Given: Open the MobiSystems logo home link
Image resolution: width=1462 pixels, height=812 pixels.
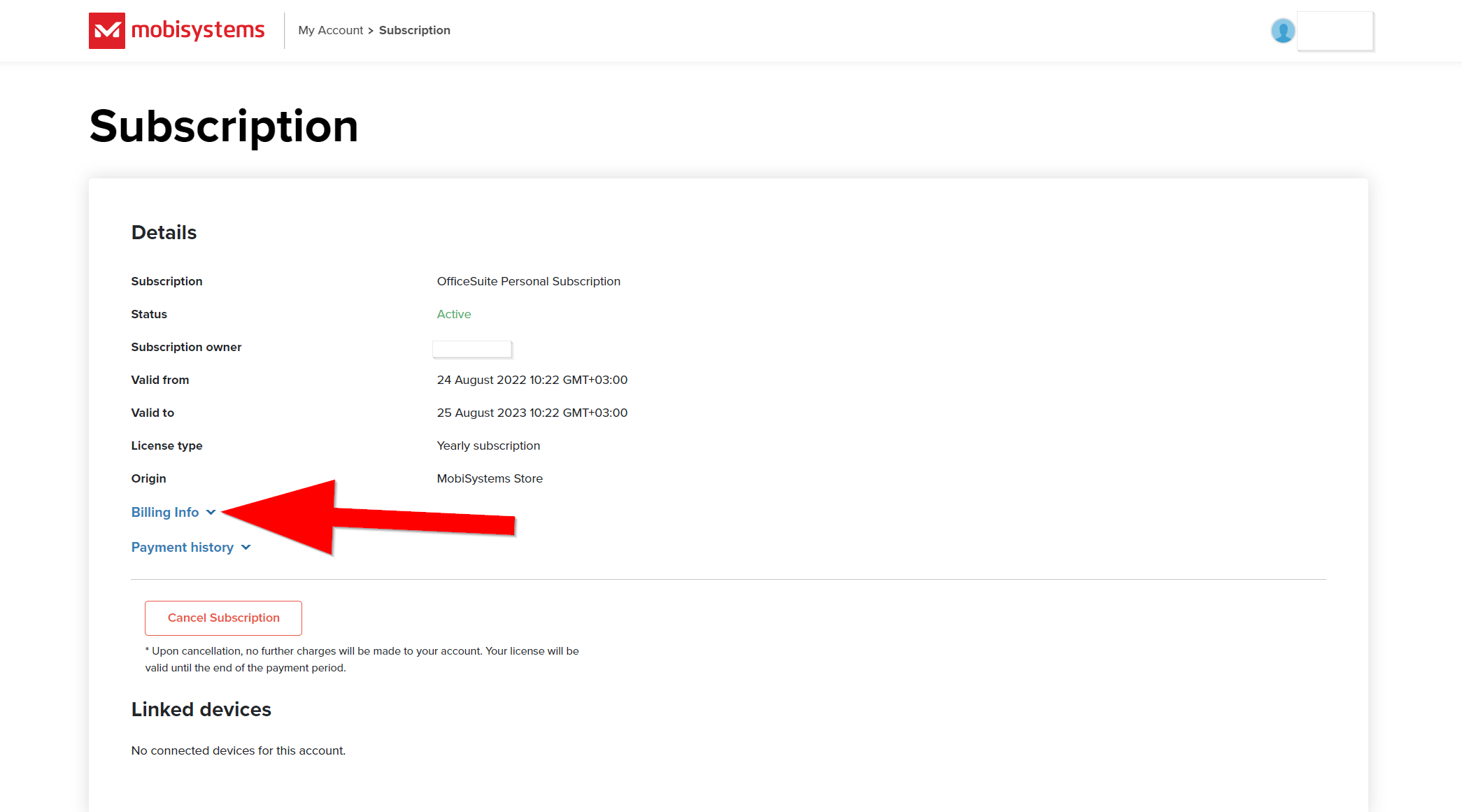Looking at the screenshot, I should pos(176,31).
